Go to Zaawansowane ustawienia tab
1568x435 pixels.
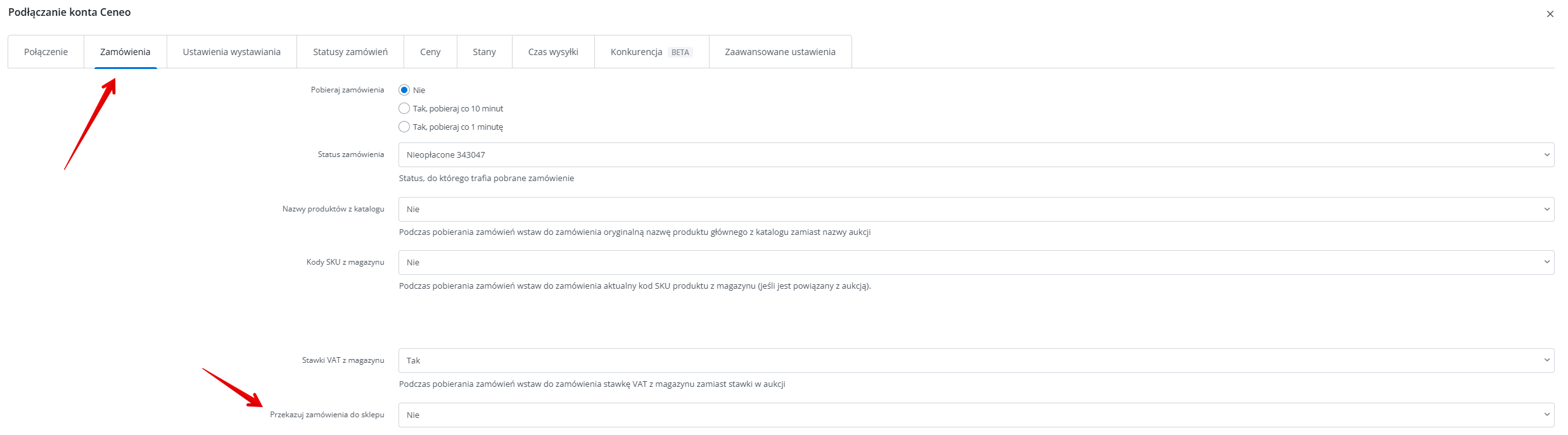tap(780, 52)
